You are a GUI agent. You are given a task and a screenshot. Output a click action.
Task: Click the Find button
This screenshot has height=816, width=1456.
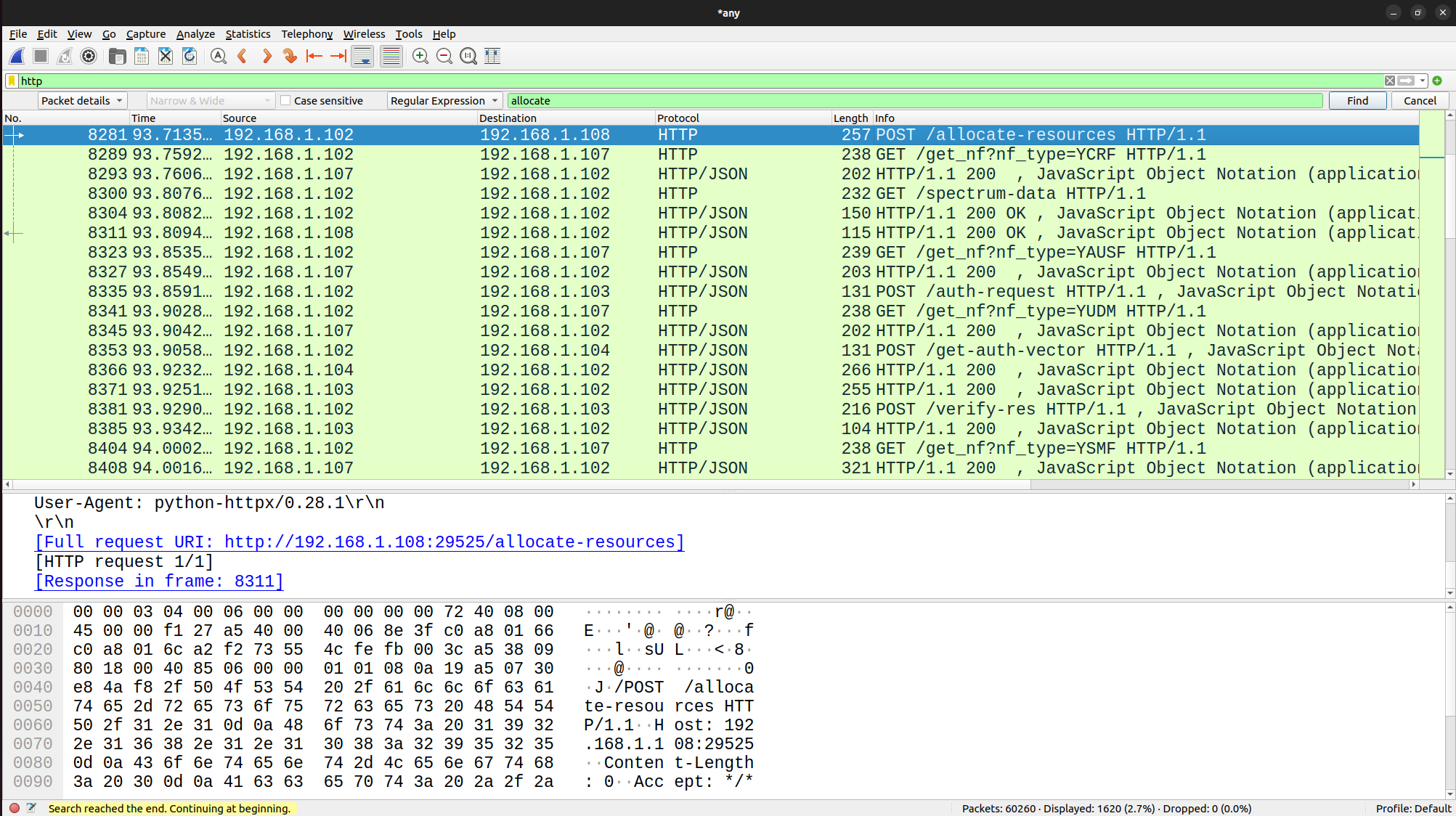pyautogui.click(x=1357, y=101)
